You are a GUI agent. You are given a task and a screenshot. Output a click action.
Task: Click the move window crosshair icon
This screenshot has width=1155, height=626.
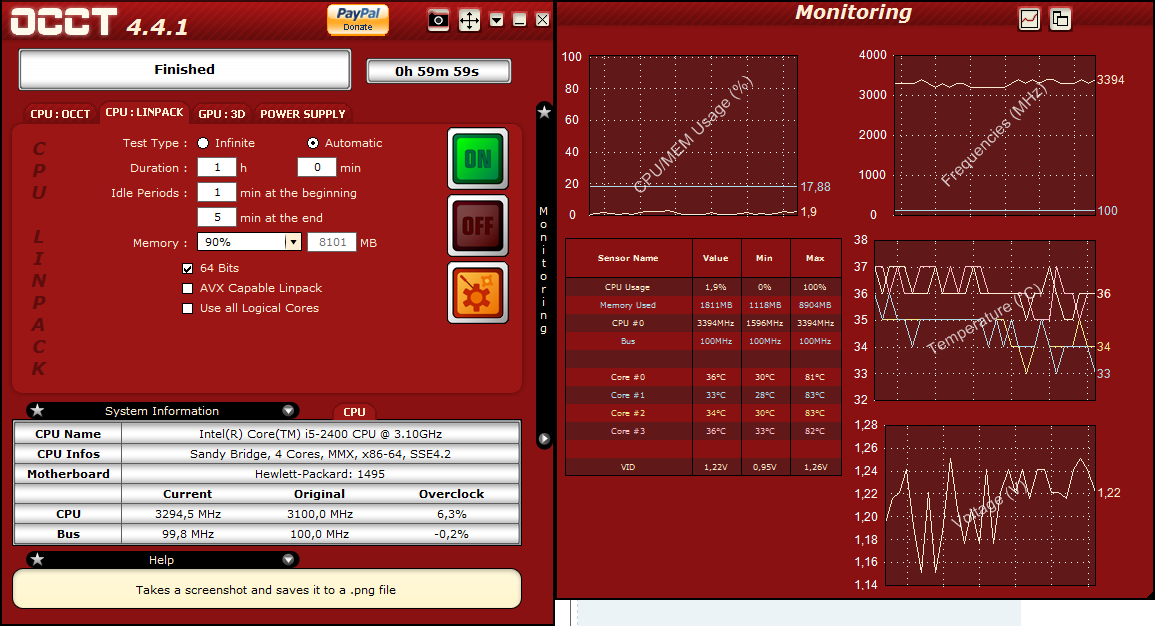coord(469,20)
